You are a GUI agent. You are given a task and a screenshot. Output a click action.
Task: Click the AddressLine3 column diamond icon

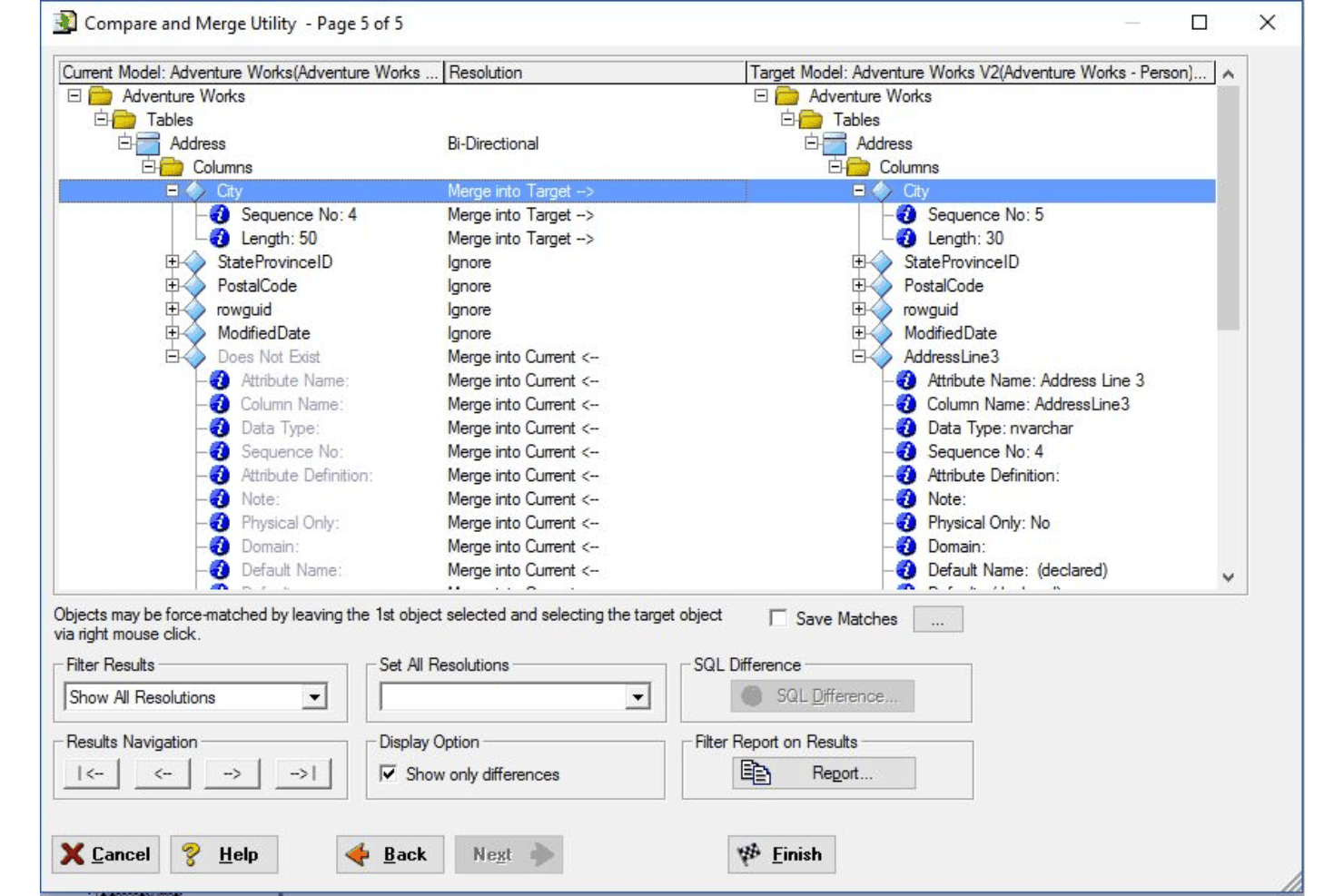click(x=882, y=357)
